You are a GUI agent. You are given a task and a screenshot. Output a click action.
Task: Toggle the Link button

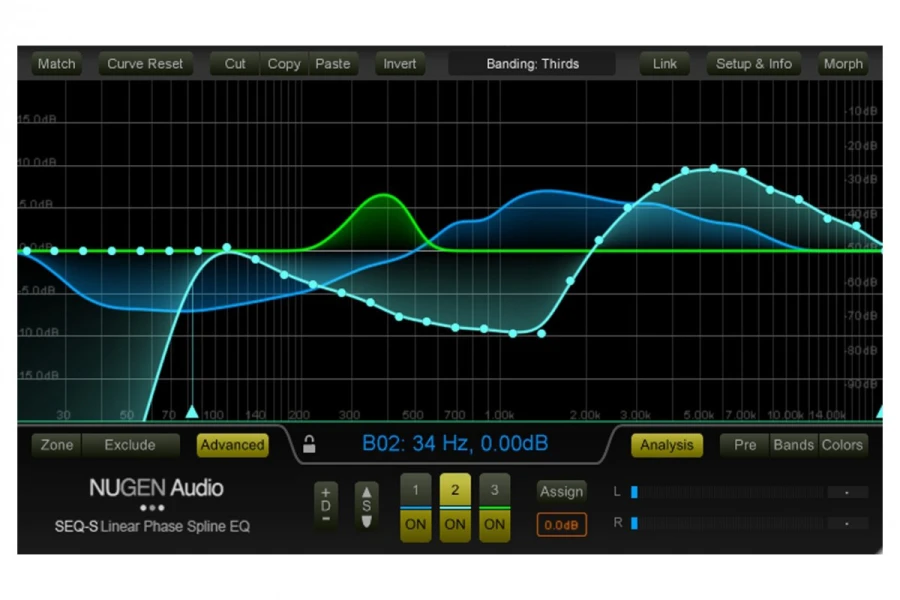tap(665, 64)
